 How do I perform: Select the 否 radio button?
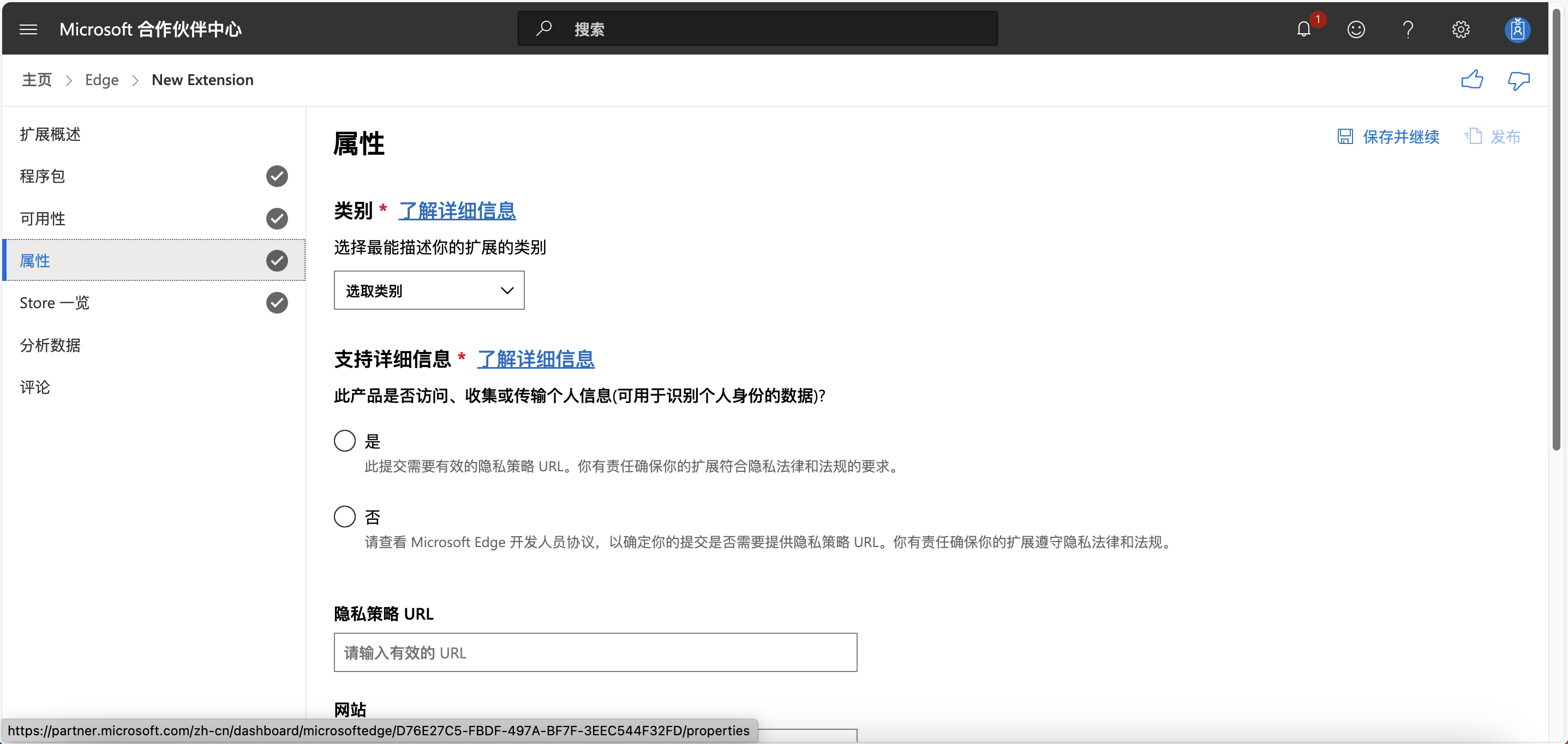pyautogui.click(x=344, y=517)
